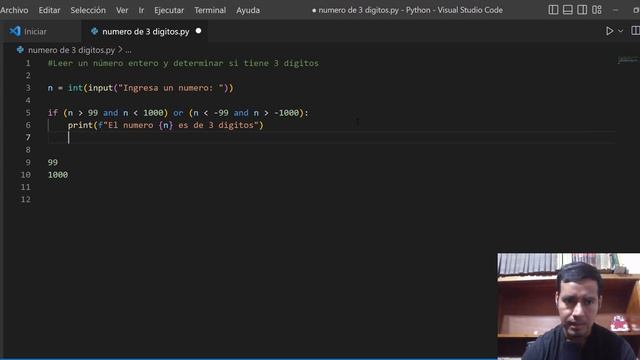Open the Selección menu

(x=88, y=10)
